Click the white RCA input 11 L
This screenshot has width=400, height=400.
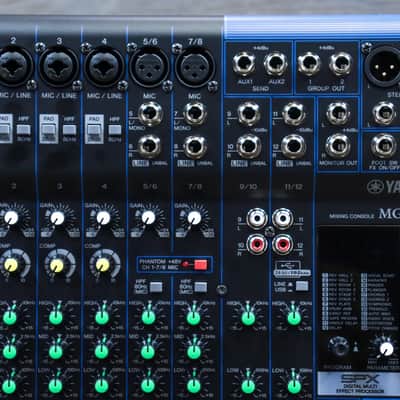283,218
